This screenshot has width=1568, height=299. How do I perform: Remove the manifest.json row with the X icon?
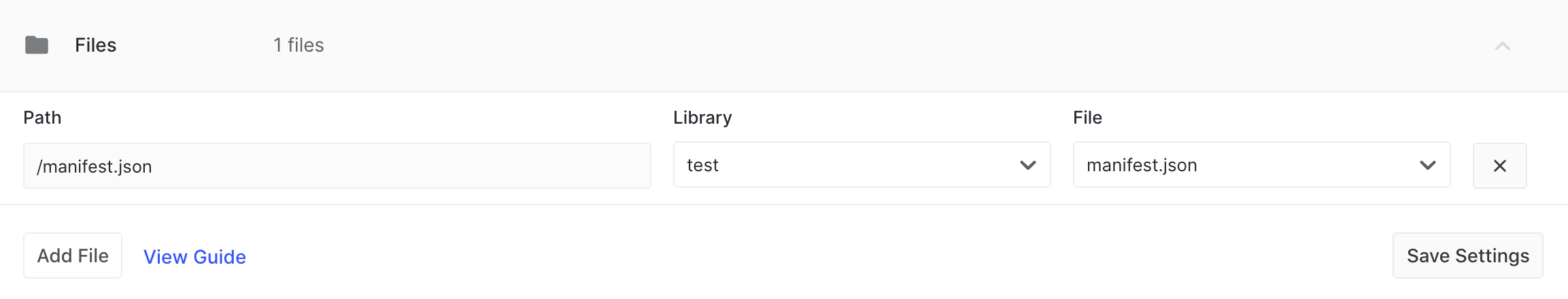tap(1499, 166)
